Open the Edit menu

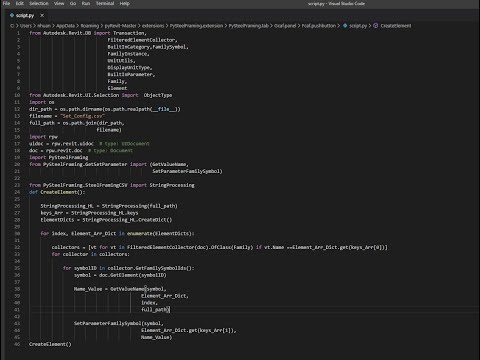tap(20, 3)
